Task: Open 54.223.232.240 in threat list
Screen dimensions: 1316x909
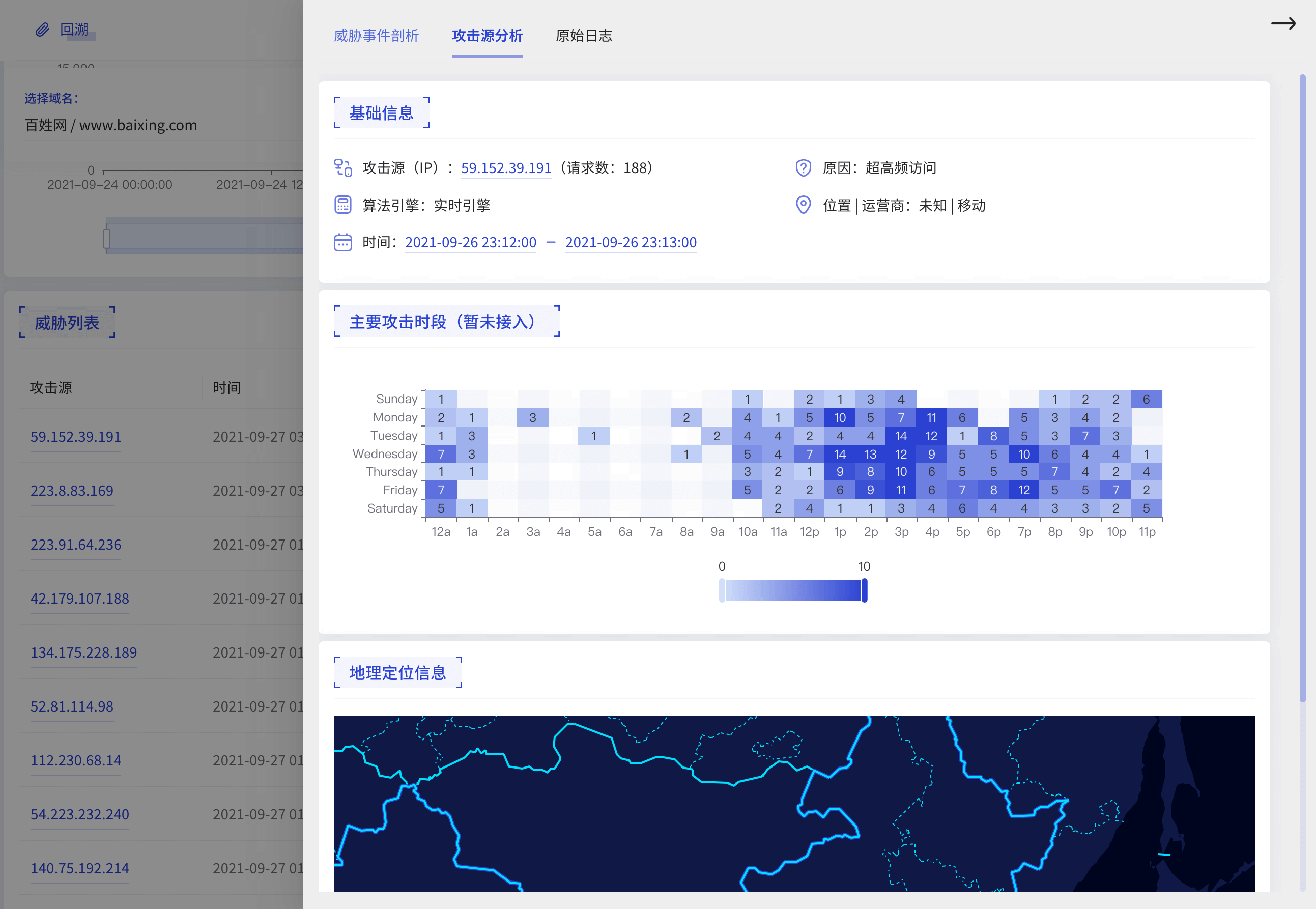Action: [x=80, y=815]
